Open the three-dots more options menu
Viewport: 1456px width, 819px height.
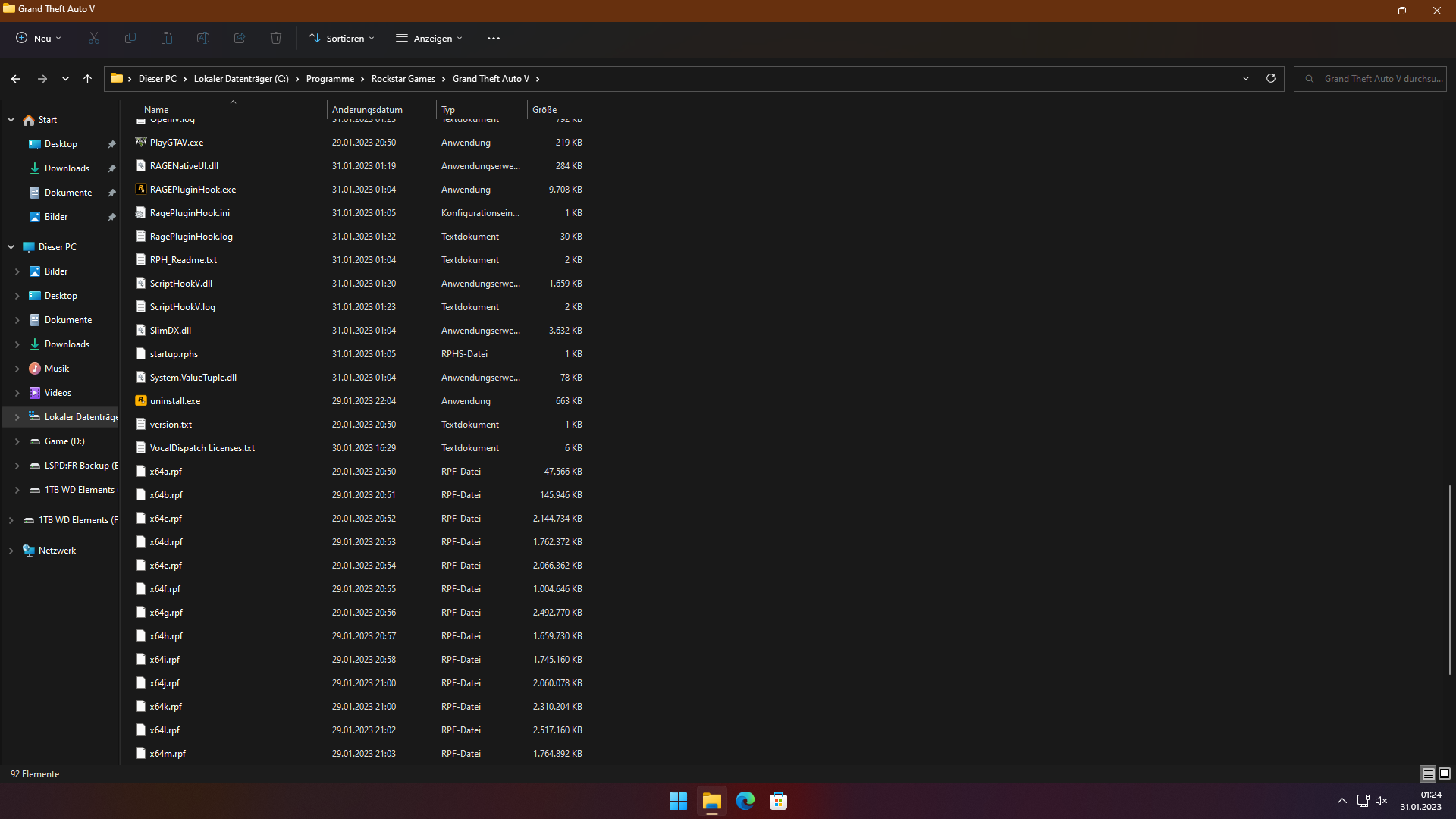point(494,38)
